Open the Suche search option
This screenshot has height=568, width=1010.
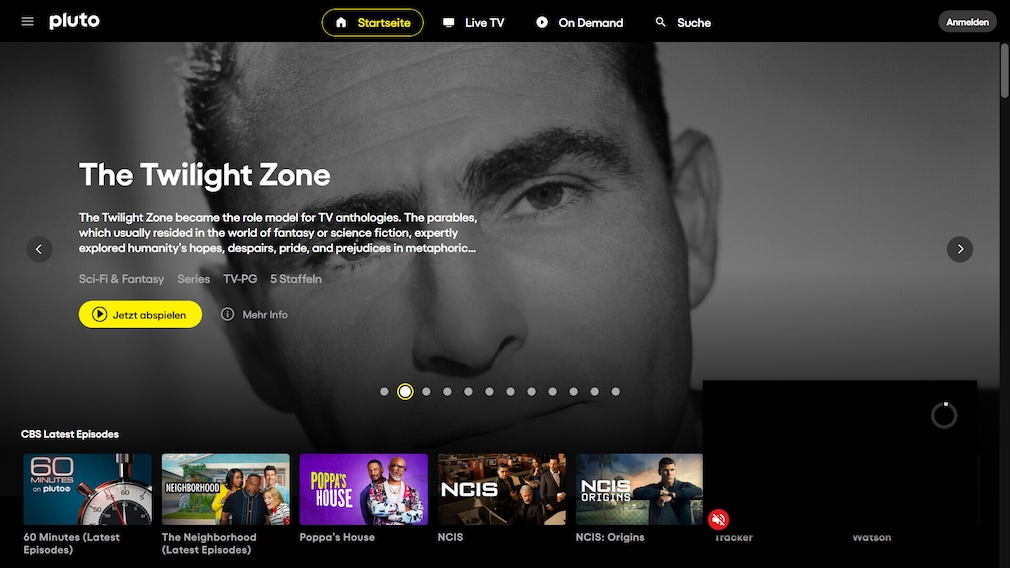pos(683,23)
